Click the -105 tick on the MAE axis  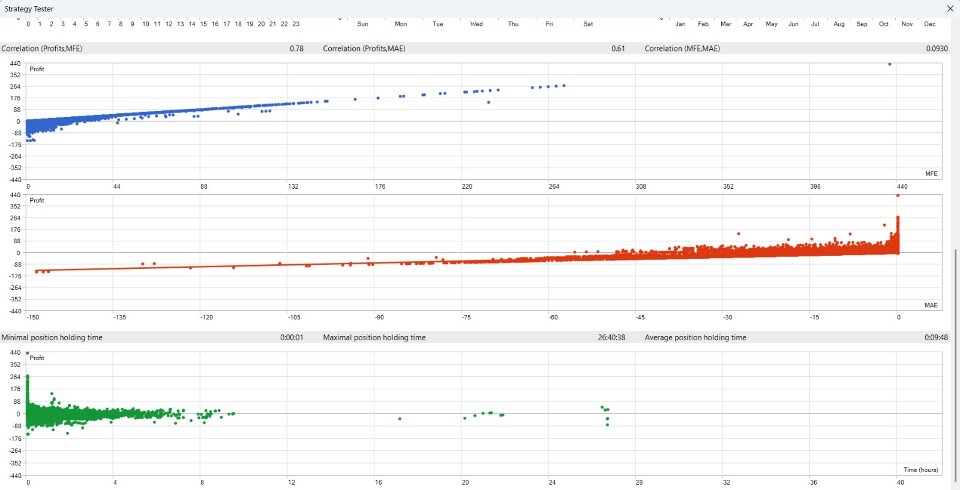[294, 317]
